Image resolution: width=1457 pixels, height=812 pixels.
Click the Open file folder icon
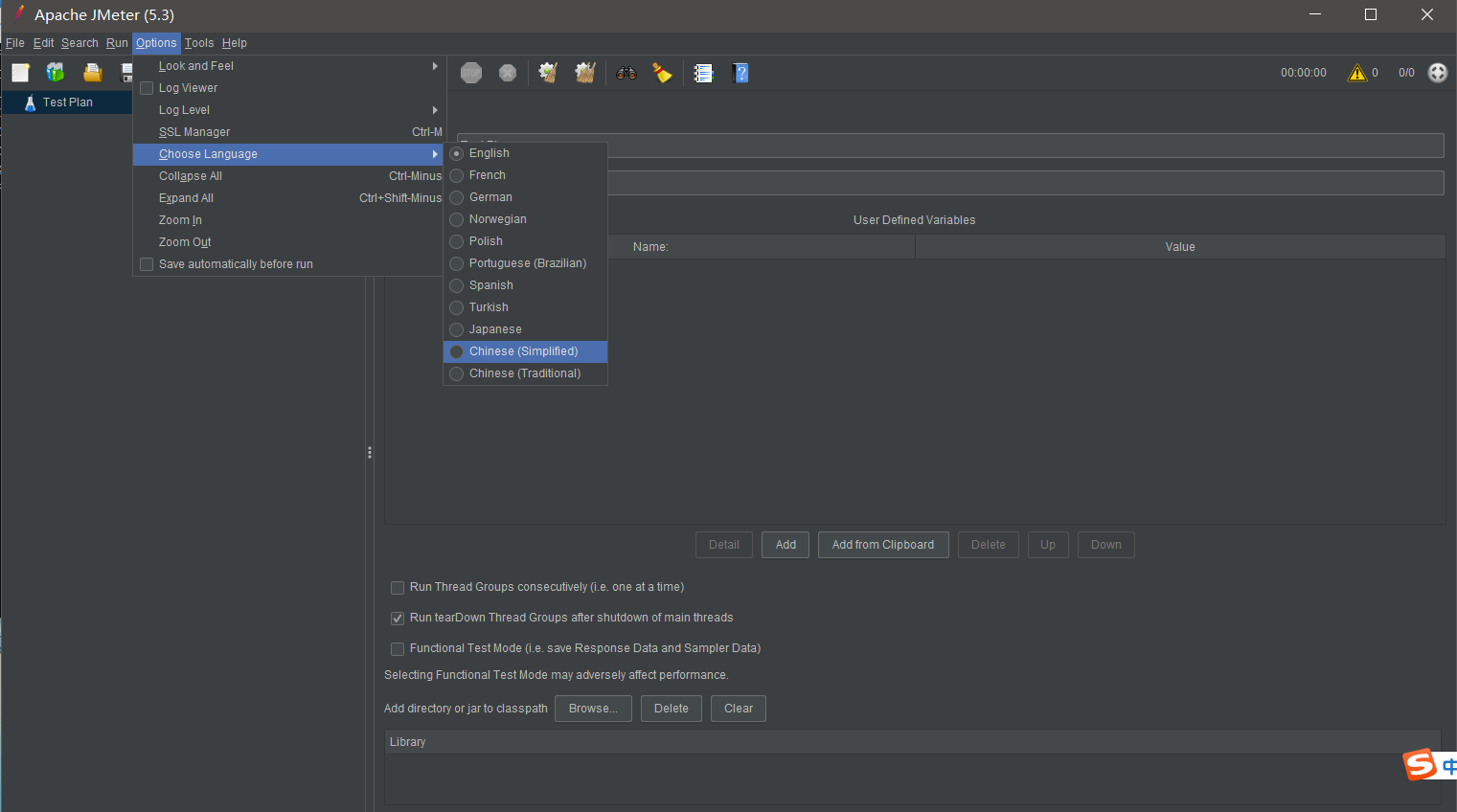92,73
